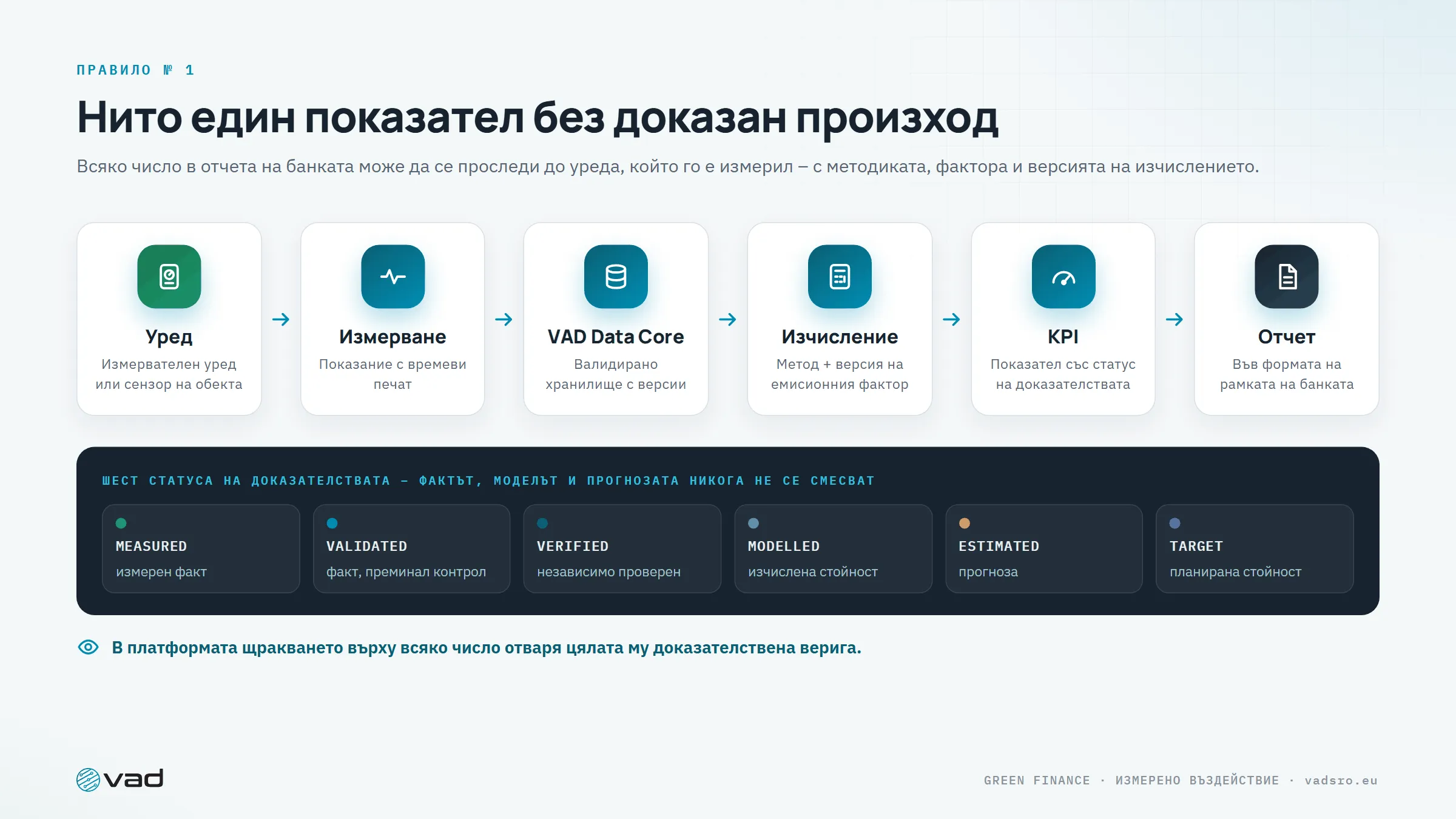The width and height of the screenshot is (1456, 819).
Task: Click the blue dot above VALIDATED
Action: [332, 523]
